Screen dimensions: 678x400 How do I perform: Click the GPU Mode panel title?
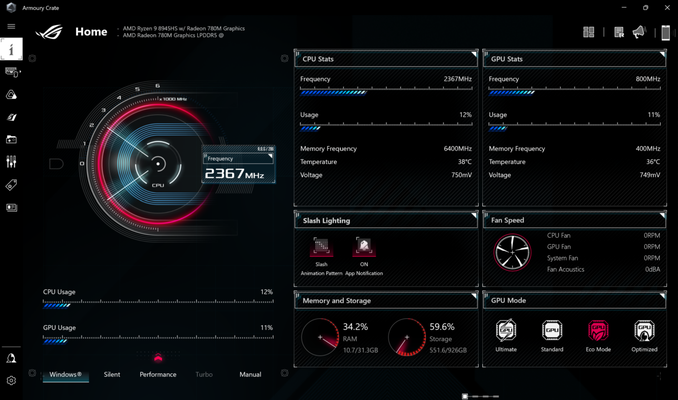tap(508, 300)
